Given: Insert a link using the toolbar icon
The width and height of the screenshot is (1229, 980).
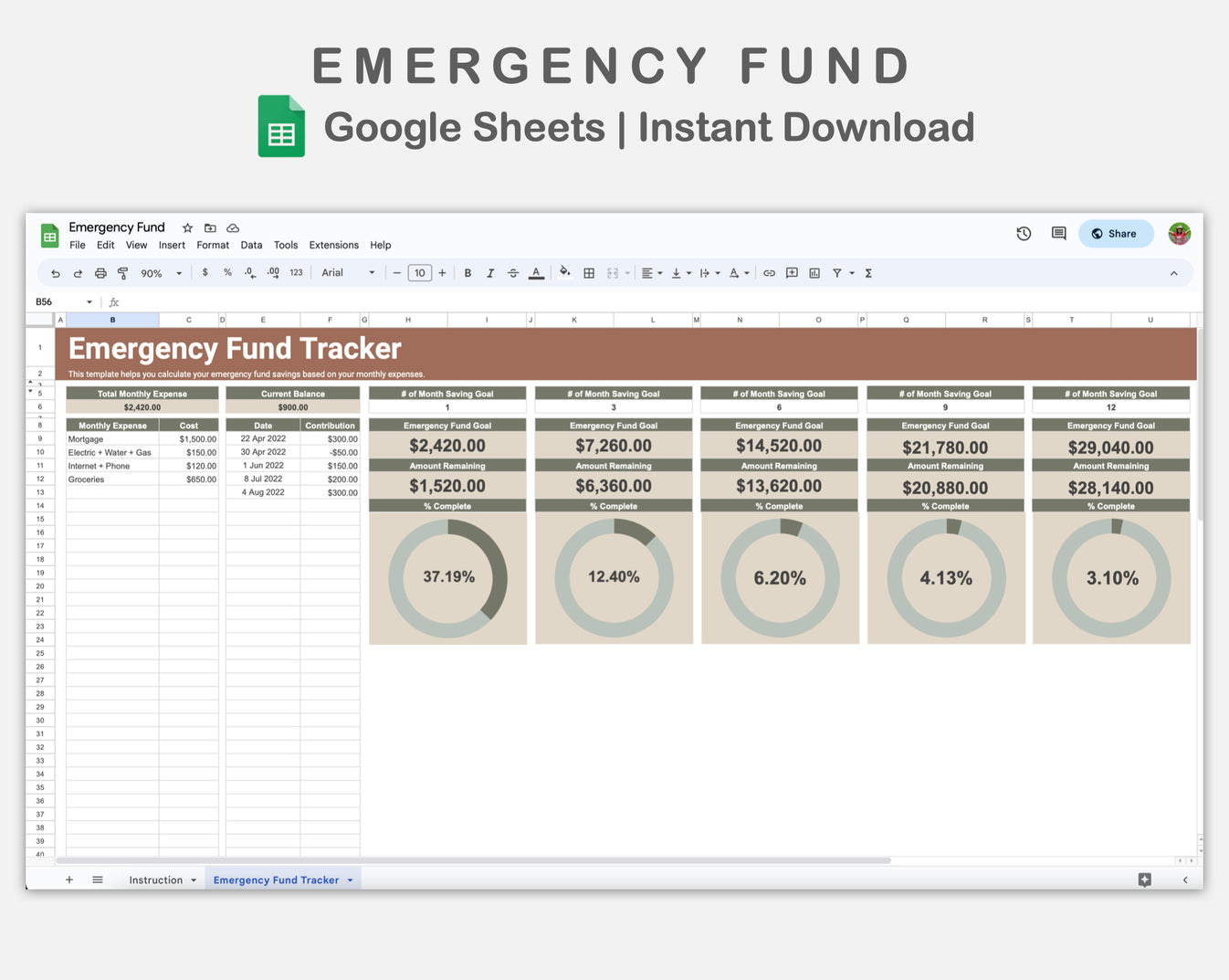Looking at the screenshot, I should point(770,273).
